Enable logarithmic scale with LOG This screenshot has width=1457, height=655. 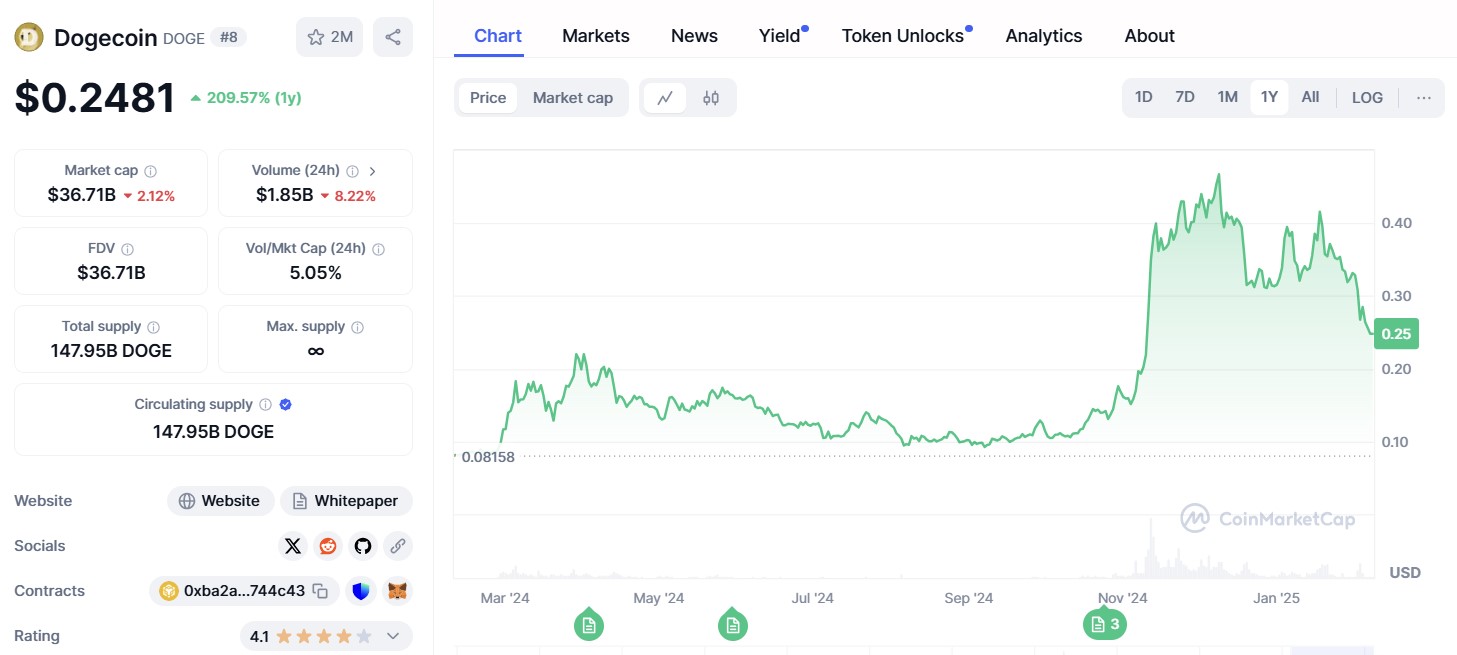click(1366, 97)
